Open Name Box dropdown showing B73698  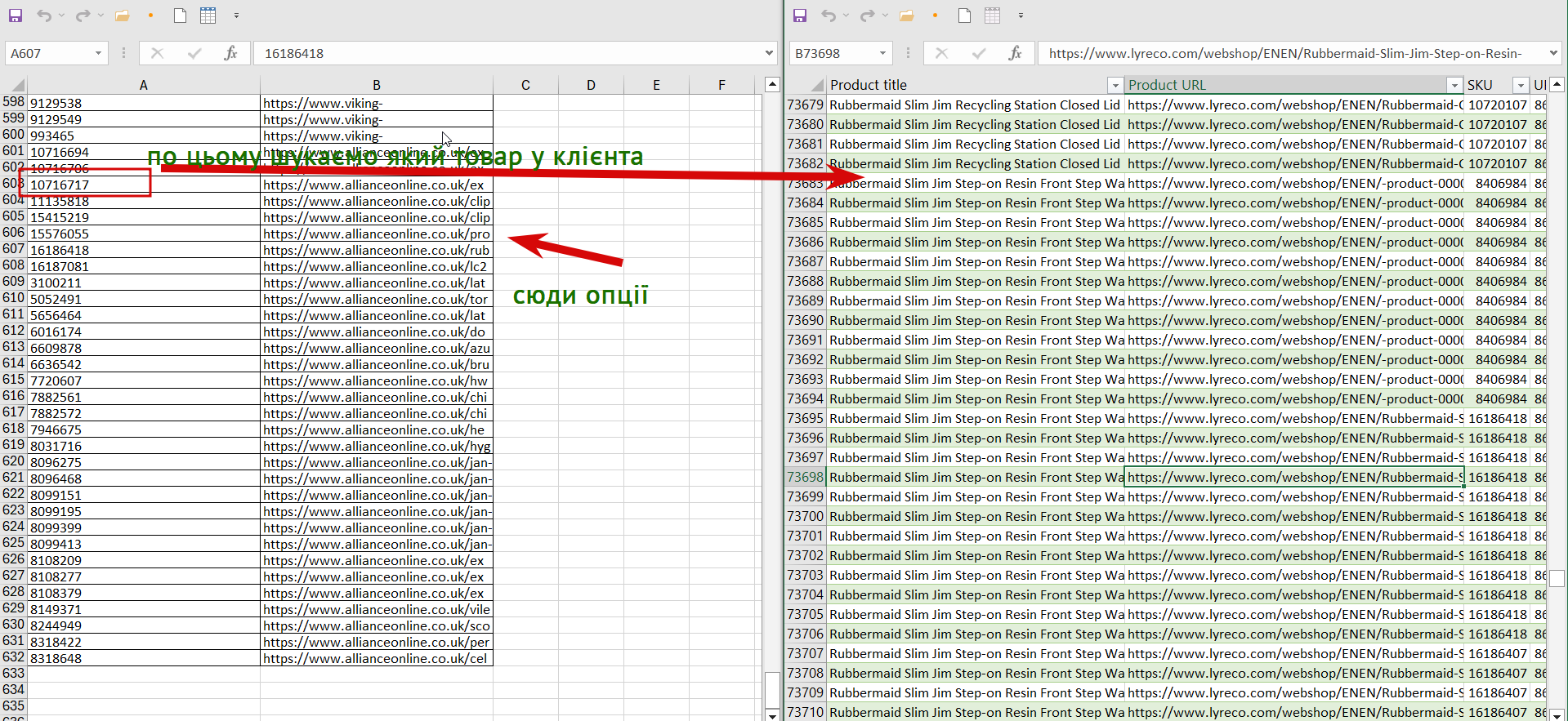coord(882,53)
